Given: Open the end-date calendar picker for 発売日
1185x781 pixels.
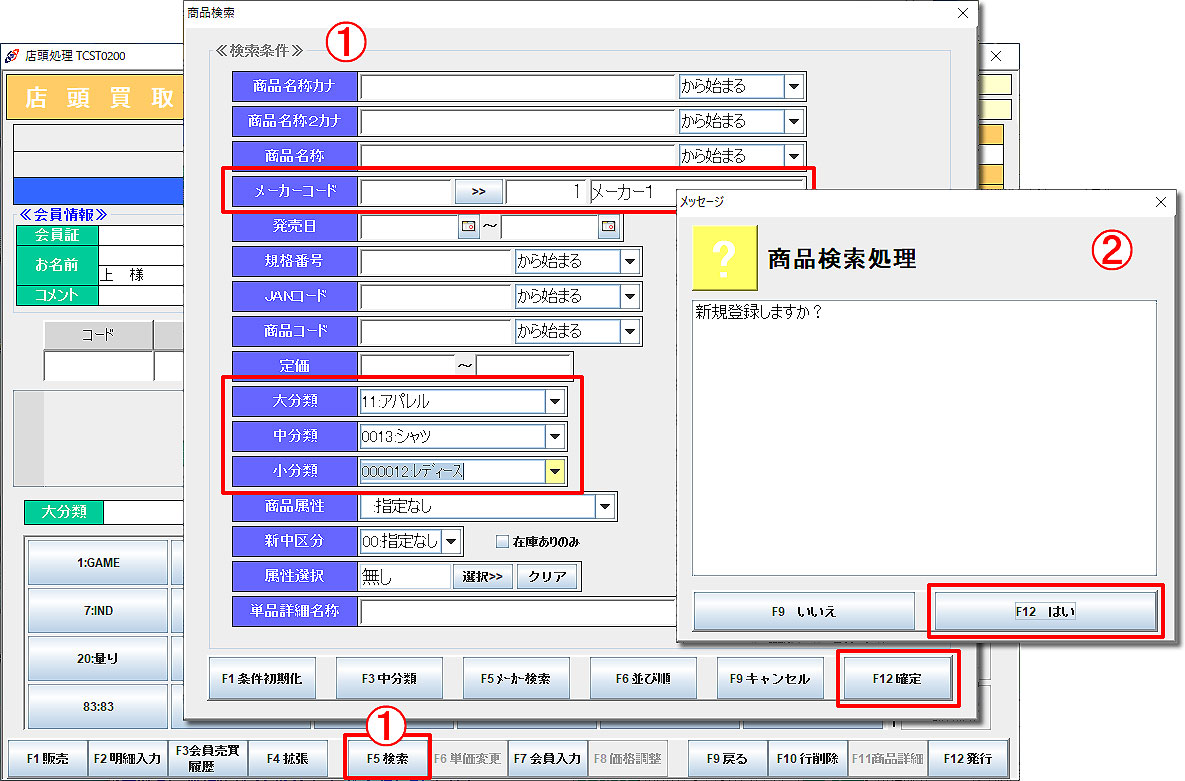Looking at the screenshot, I should click(609, 226).
